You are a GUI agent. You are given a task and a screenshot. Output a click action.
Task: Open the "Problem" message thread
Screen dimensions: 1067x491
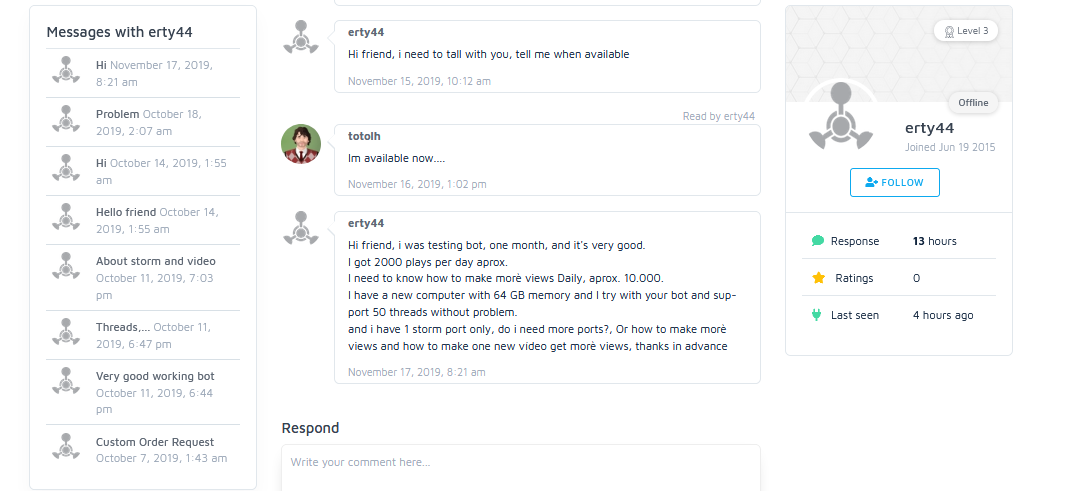click(118, 114)
